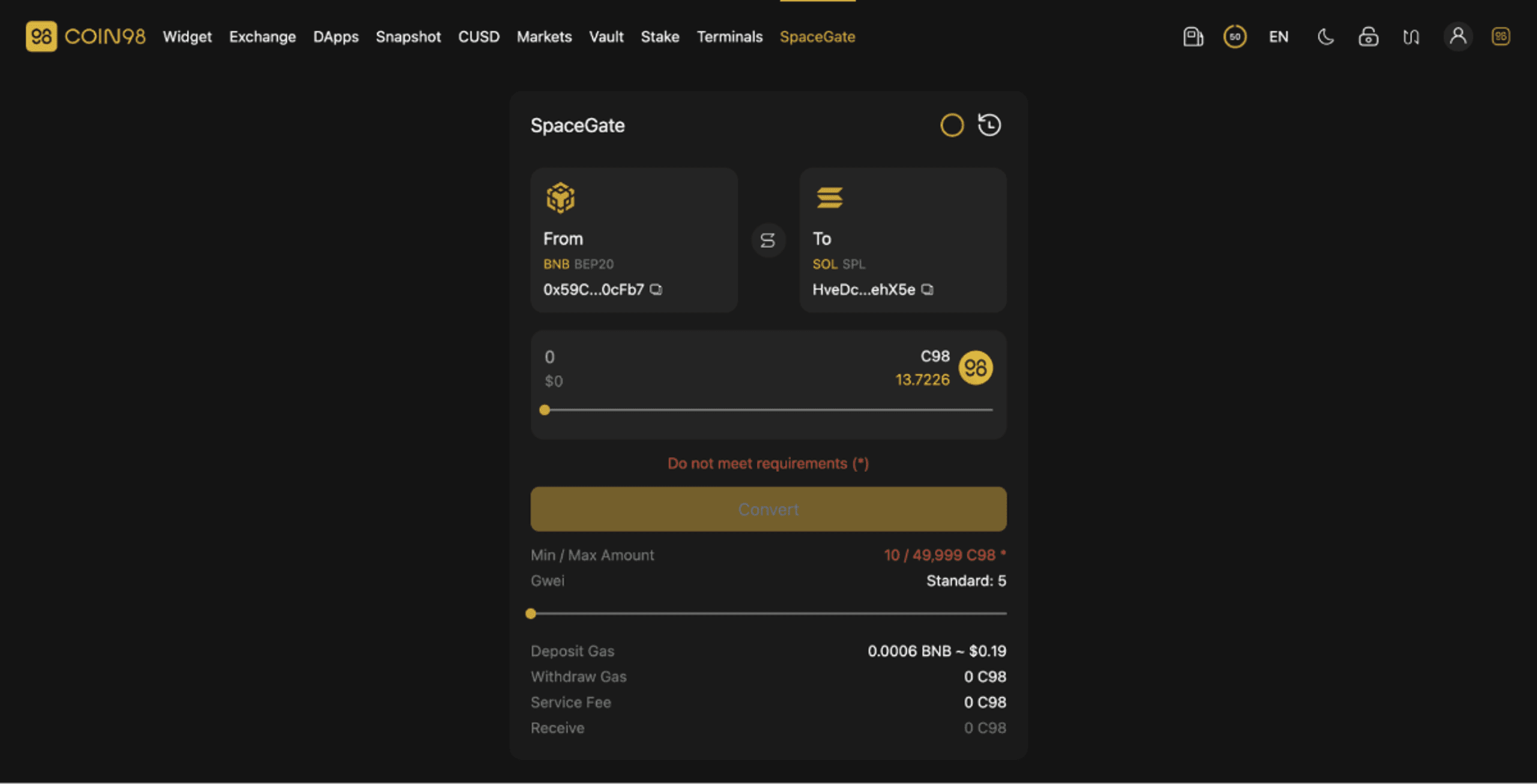This screenshot has height=784, width=1537.
Task: Open the Widget menu item
Action: coord(187,37)
